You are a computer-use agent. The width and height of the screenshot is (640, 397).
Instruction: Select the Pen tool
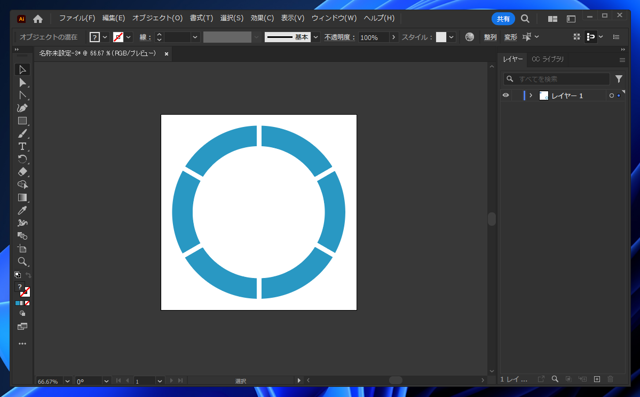click(22, 108)
